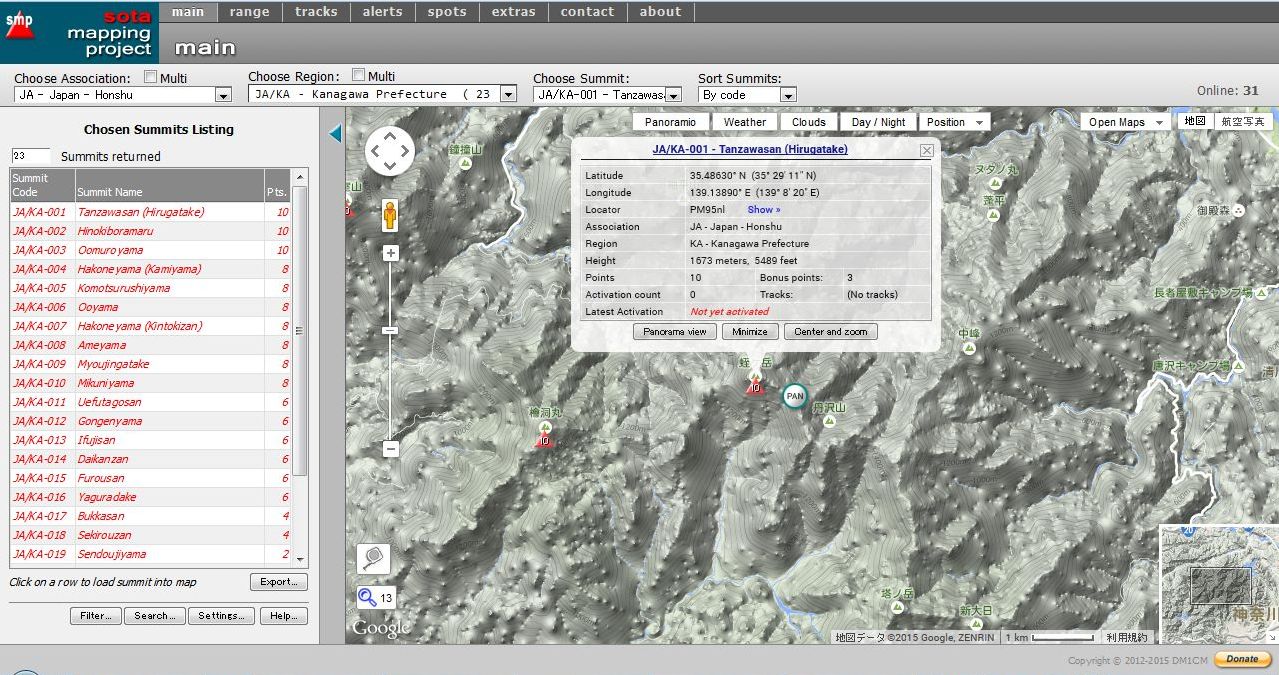Open the Position dropdown on map
Viewport: 1279px width, 675px height.
pos(953,122)
